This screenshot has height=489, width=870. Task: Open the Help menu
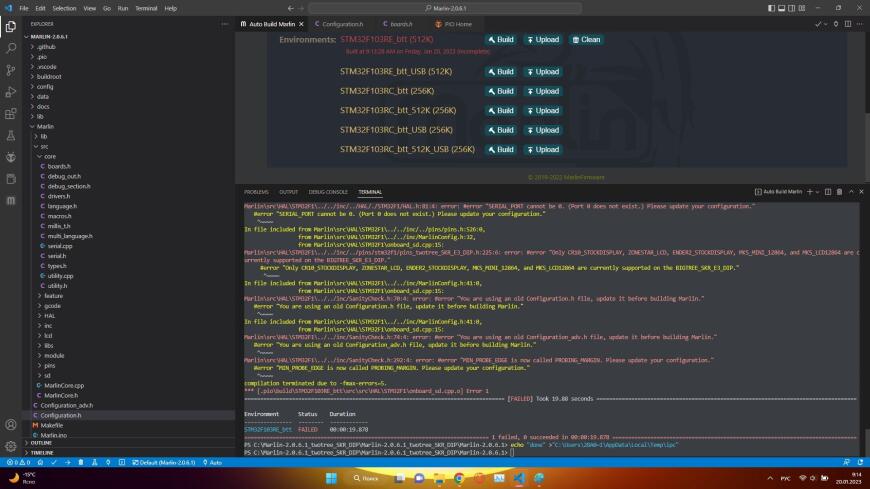point(170,8)
